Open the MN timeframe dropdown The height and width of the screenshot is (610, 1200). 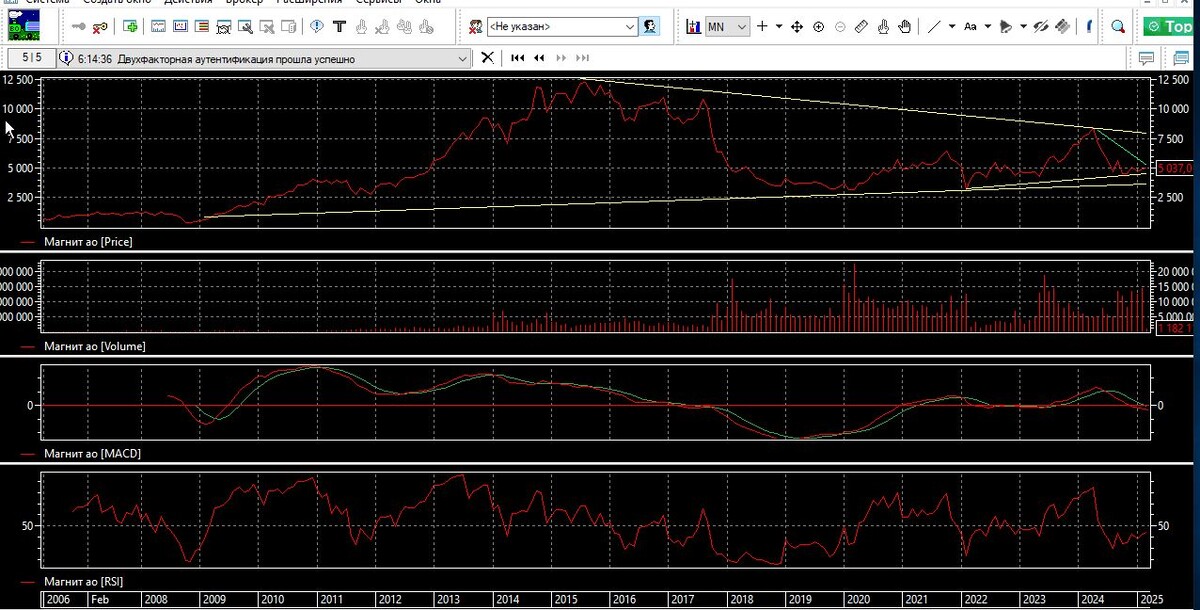[x=727, y=27]
